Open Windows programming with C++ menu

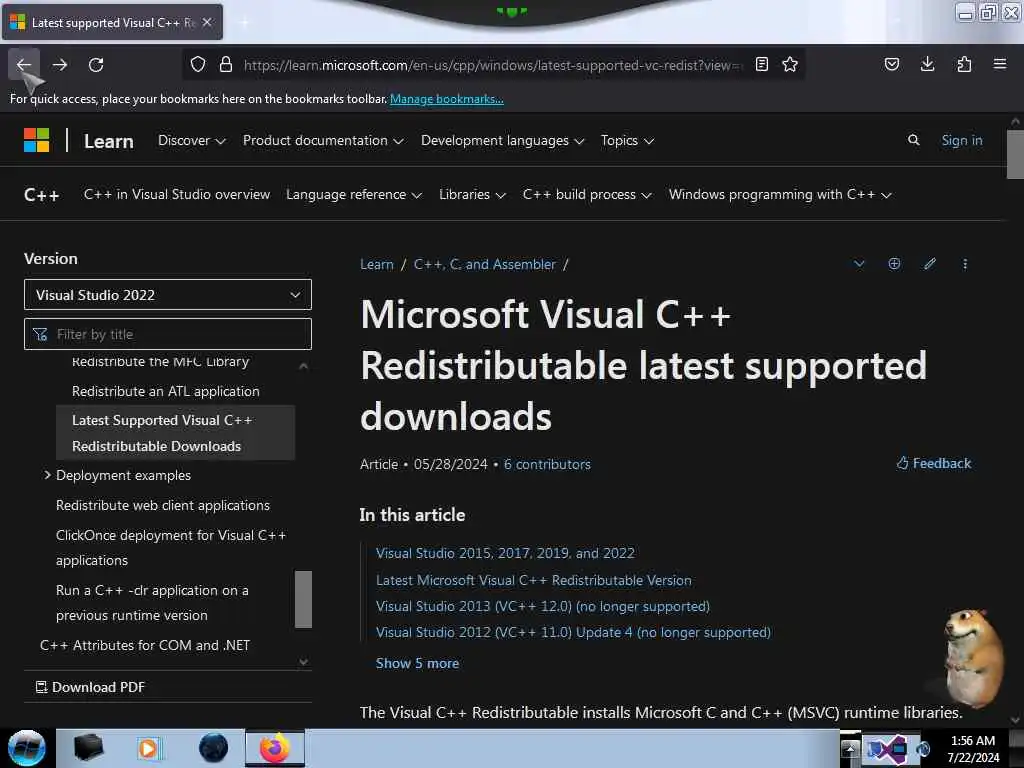780,195
